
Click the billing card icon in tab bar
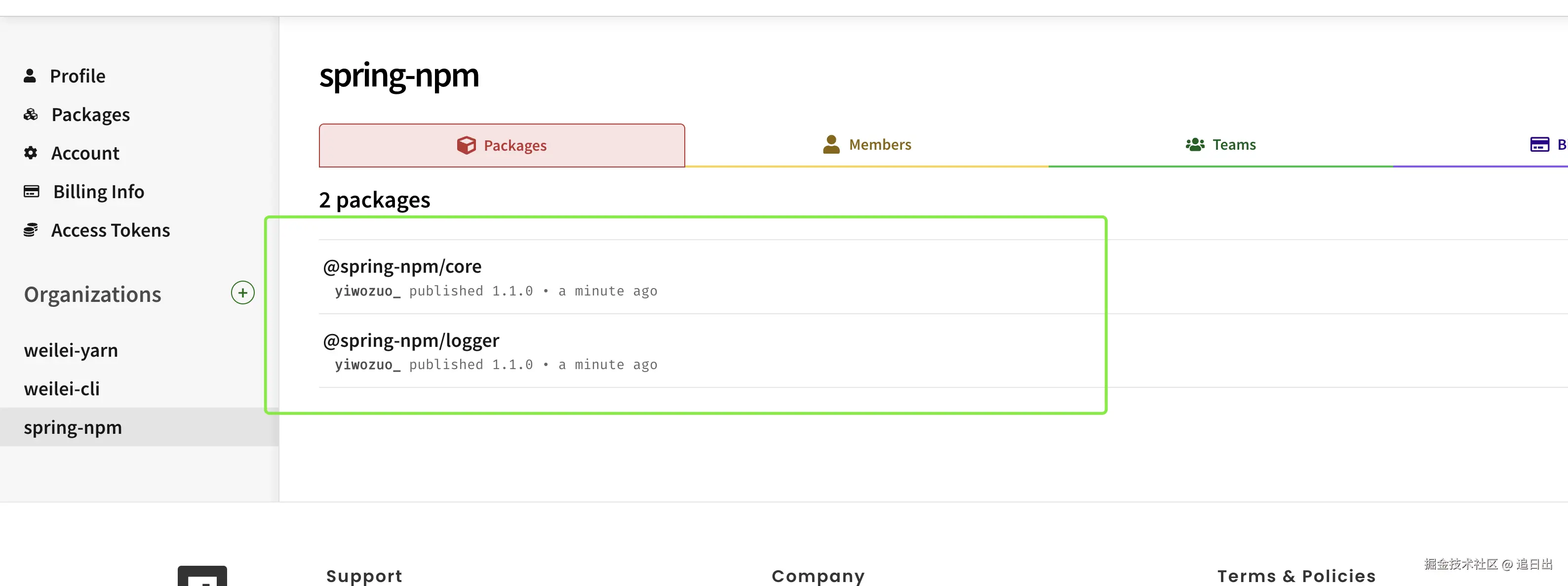pos(1539,144)
